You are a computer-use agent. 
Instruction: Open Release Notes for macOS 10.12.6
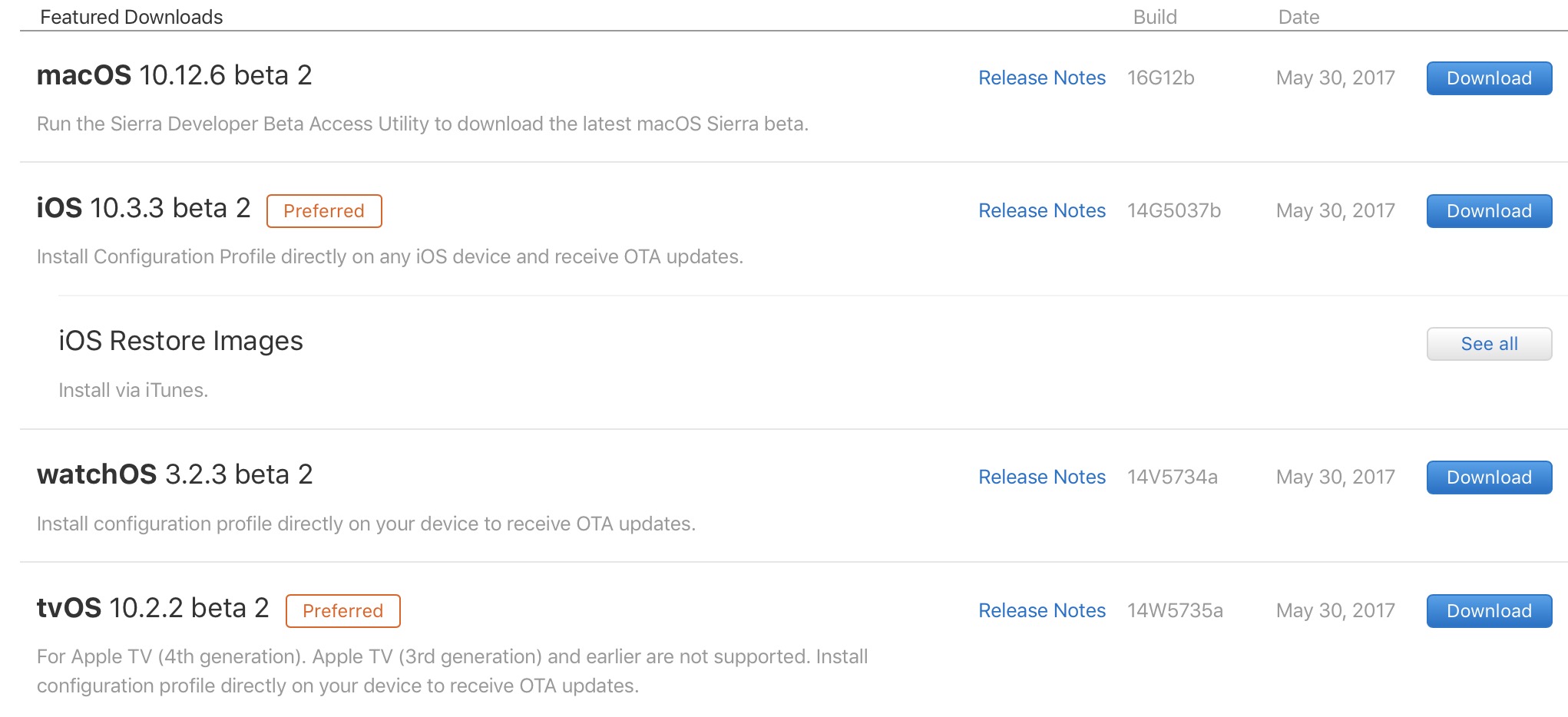[1041, 78]
